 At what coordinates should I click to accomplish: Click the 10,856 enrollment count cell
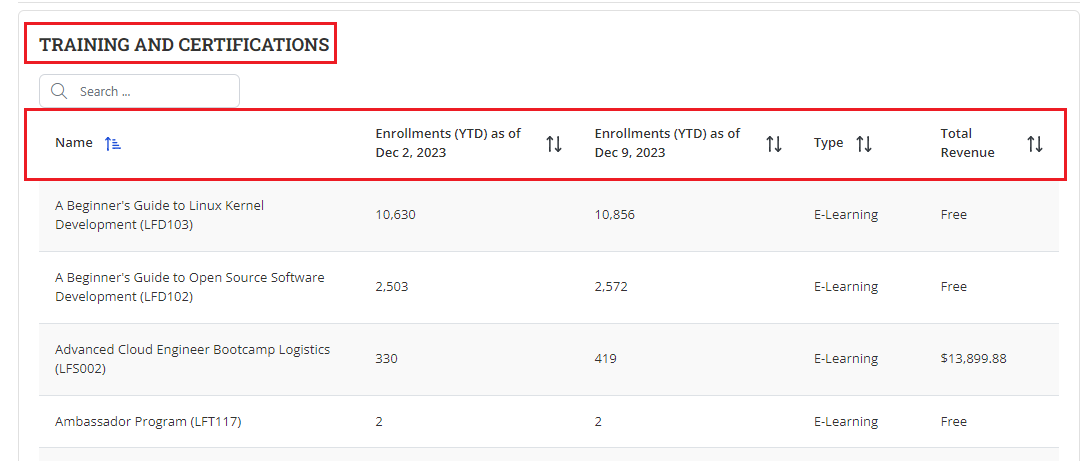[x=614, y=215]
